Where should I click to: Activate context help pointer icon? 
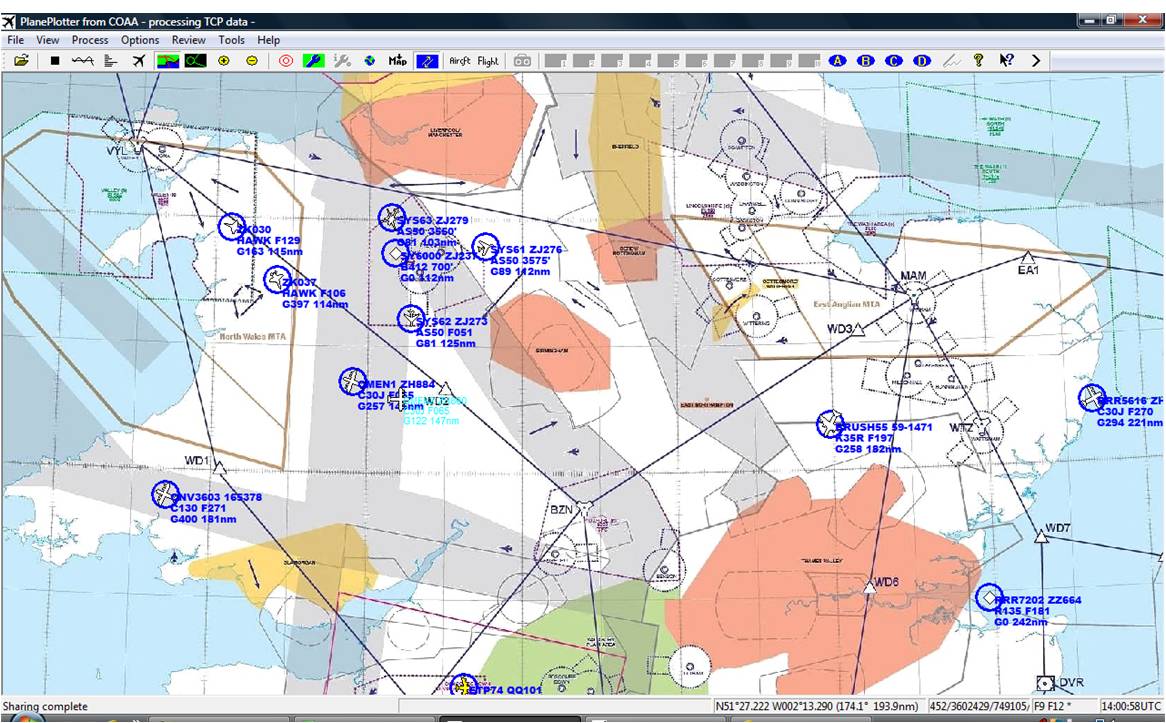(x=1006, y=61)
